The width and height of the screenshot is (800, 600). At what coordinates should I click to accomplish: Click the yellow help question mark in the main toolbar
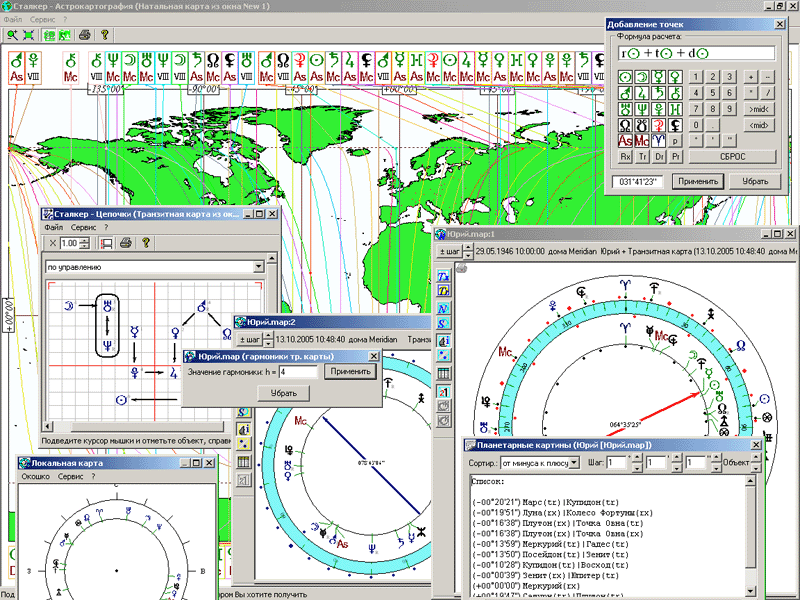105,35
